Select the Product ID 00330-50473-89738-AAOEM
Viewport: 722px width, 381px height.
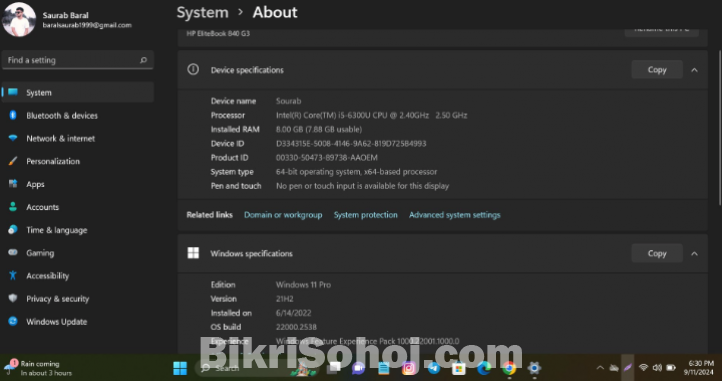[x=326, y=158]
